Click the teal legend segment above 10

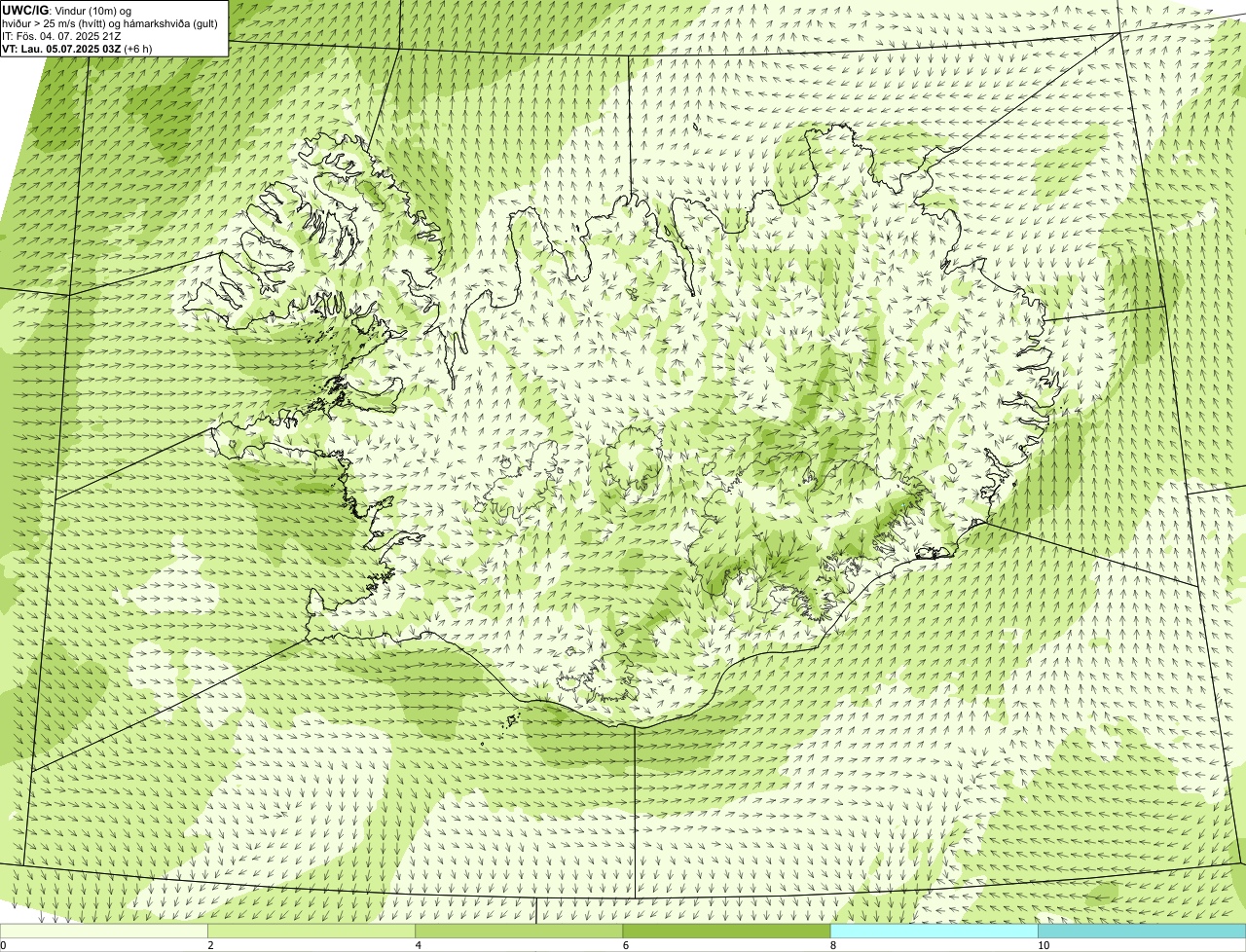pyautogui.click(x=1142, y=931)
